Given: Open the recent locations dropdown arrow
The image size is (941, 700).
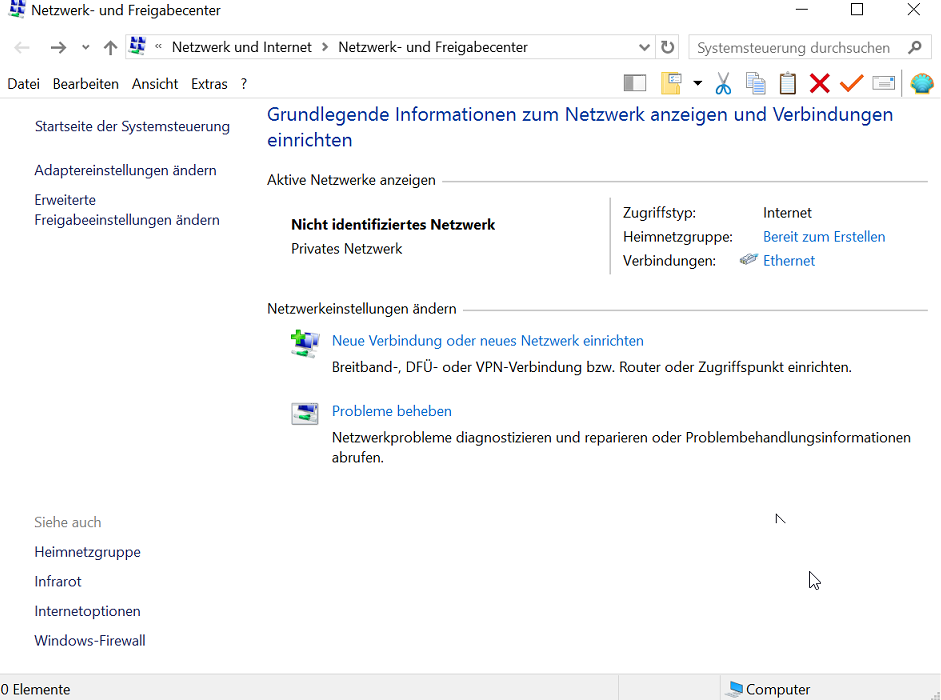Looking at the screenshot, I should (86, 47).
